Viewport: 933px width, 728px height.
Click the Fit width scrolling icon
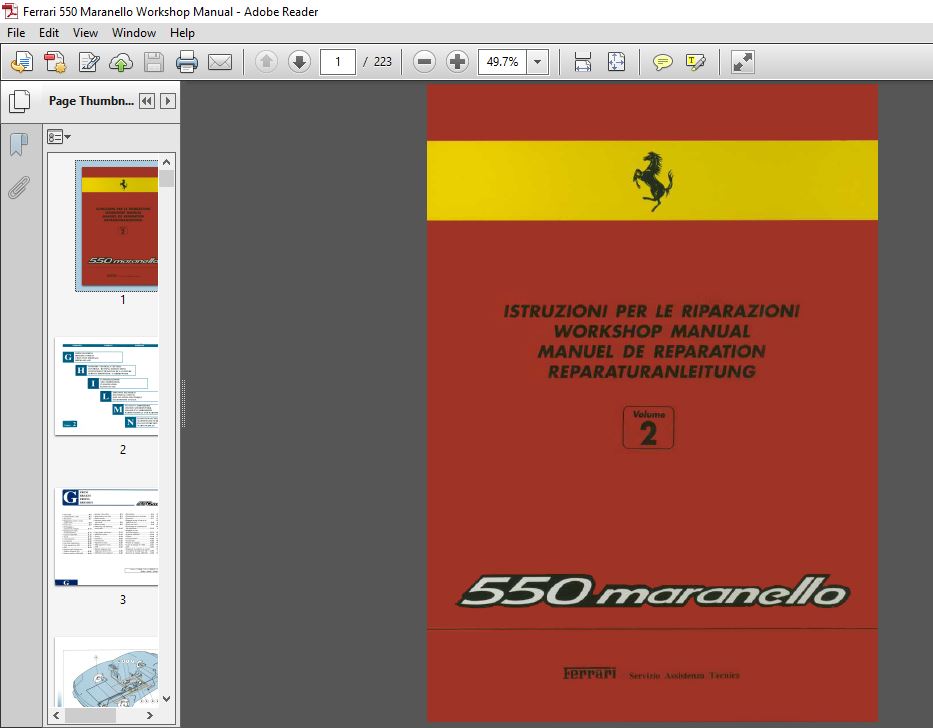coord(583,62)
